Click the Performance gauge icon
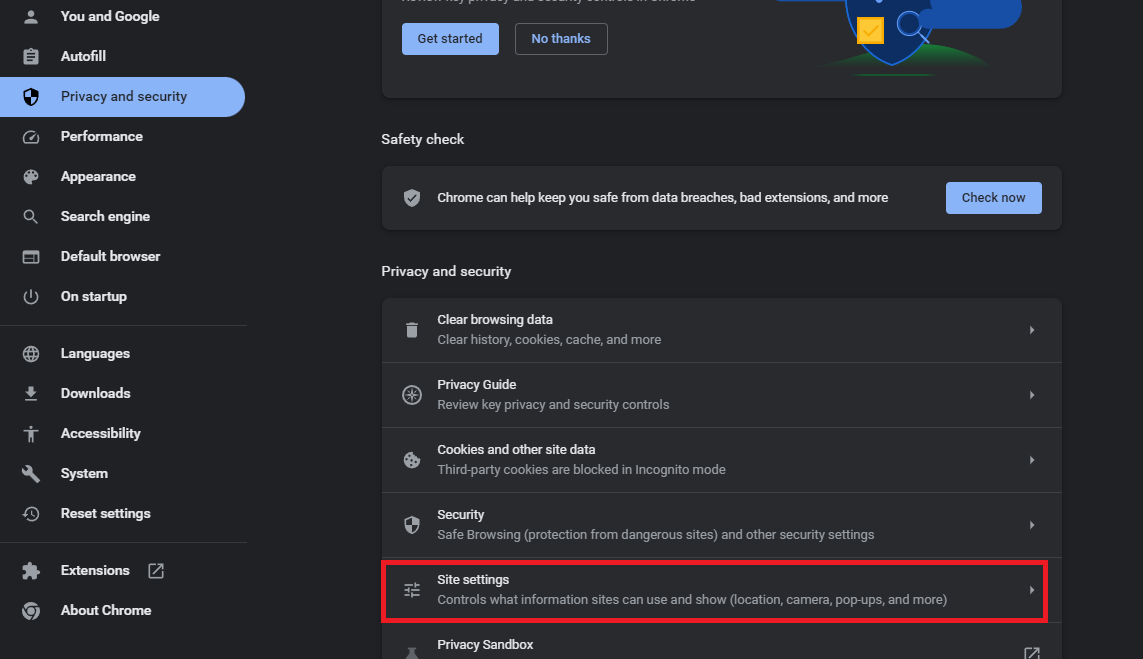Viewport: 1143px width, 659px height. [31, 137]
